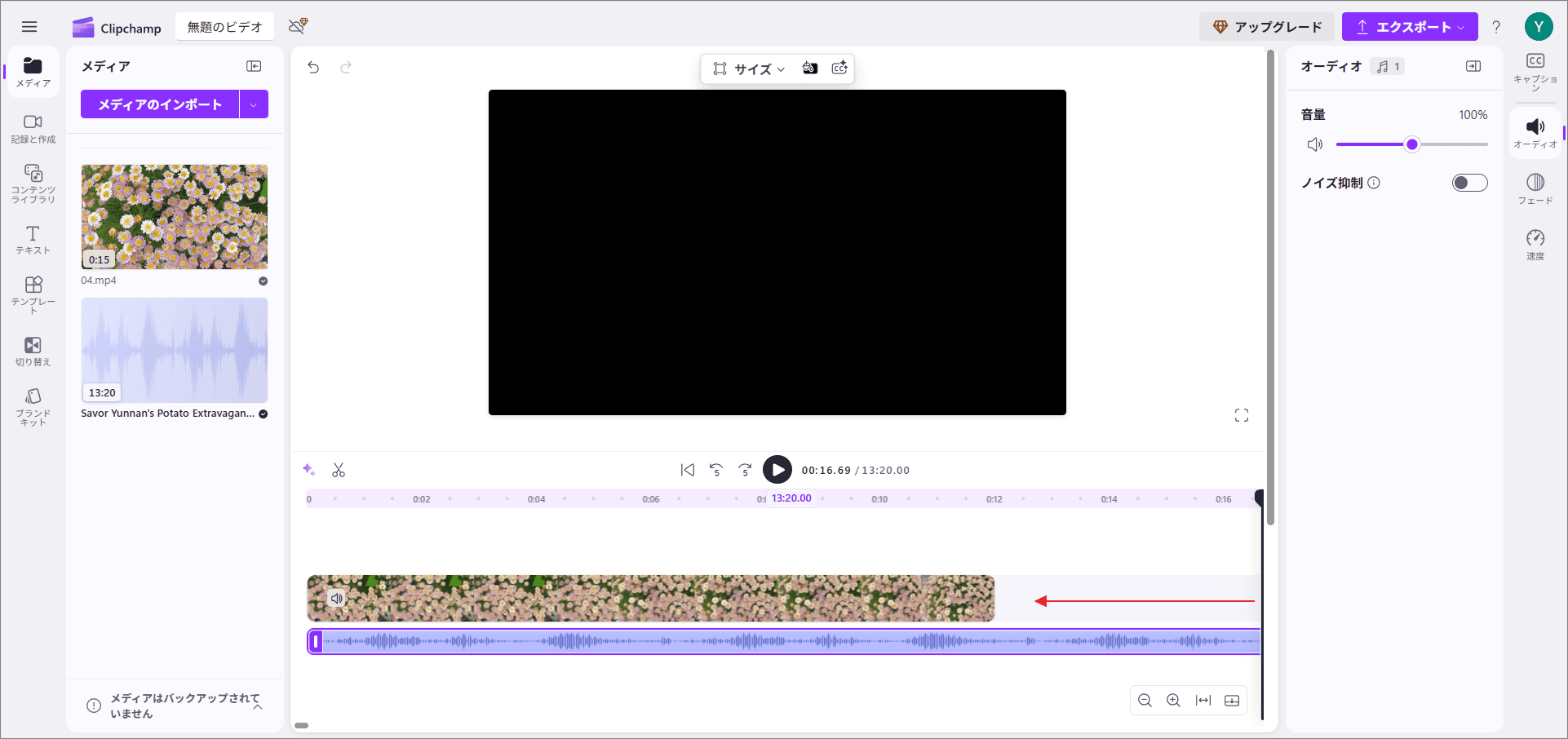Select the 04.mp4 flower thumbnail

pos(175,217)
